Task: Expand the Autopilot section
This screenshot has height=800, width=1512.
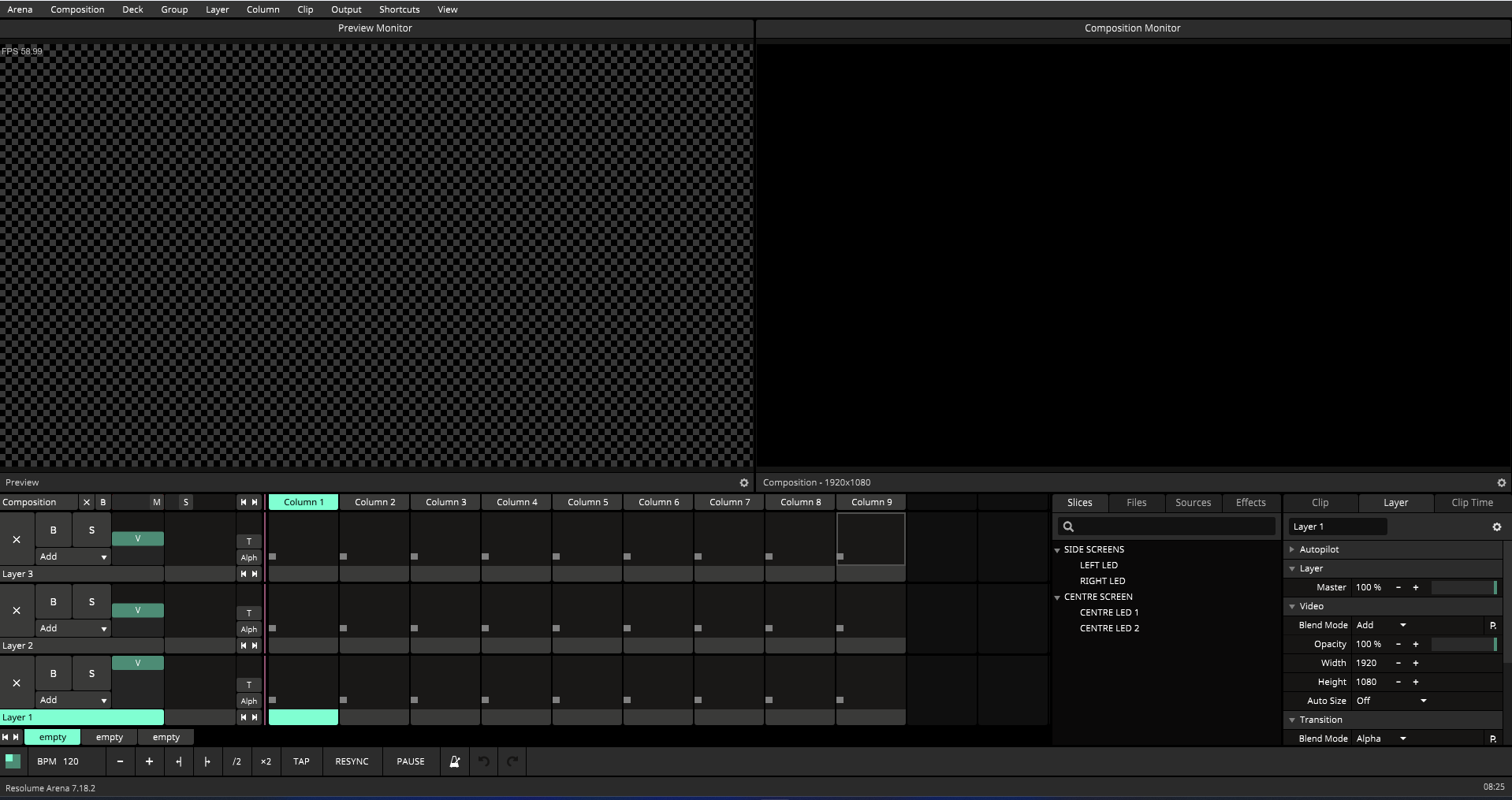Action: pos(1292,549)
